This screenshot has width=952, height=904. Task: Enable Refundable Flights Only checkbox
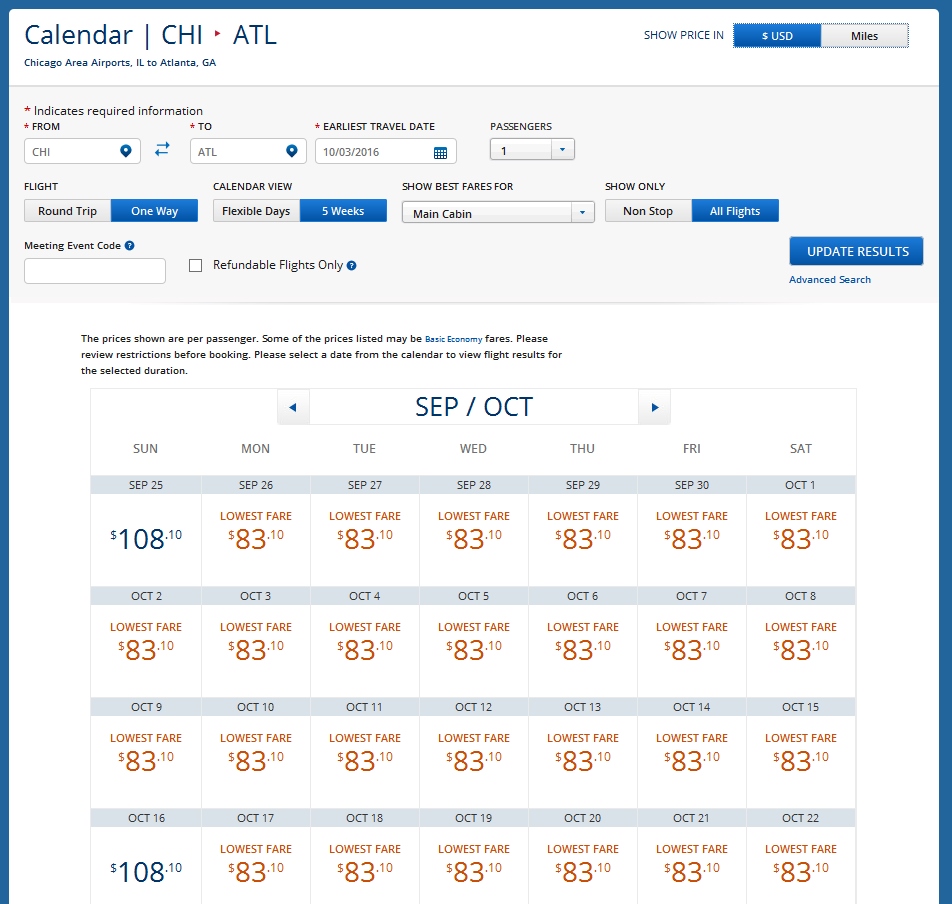[x=196, y=266]
